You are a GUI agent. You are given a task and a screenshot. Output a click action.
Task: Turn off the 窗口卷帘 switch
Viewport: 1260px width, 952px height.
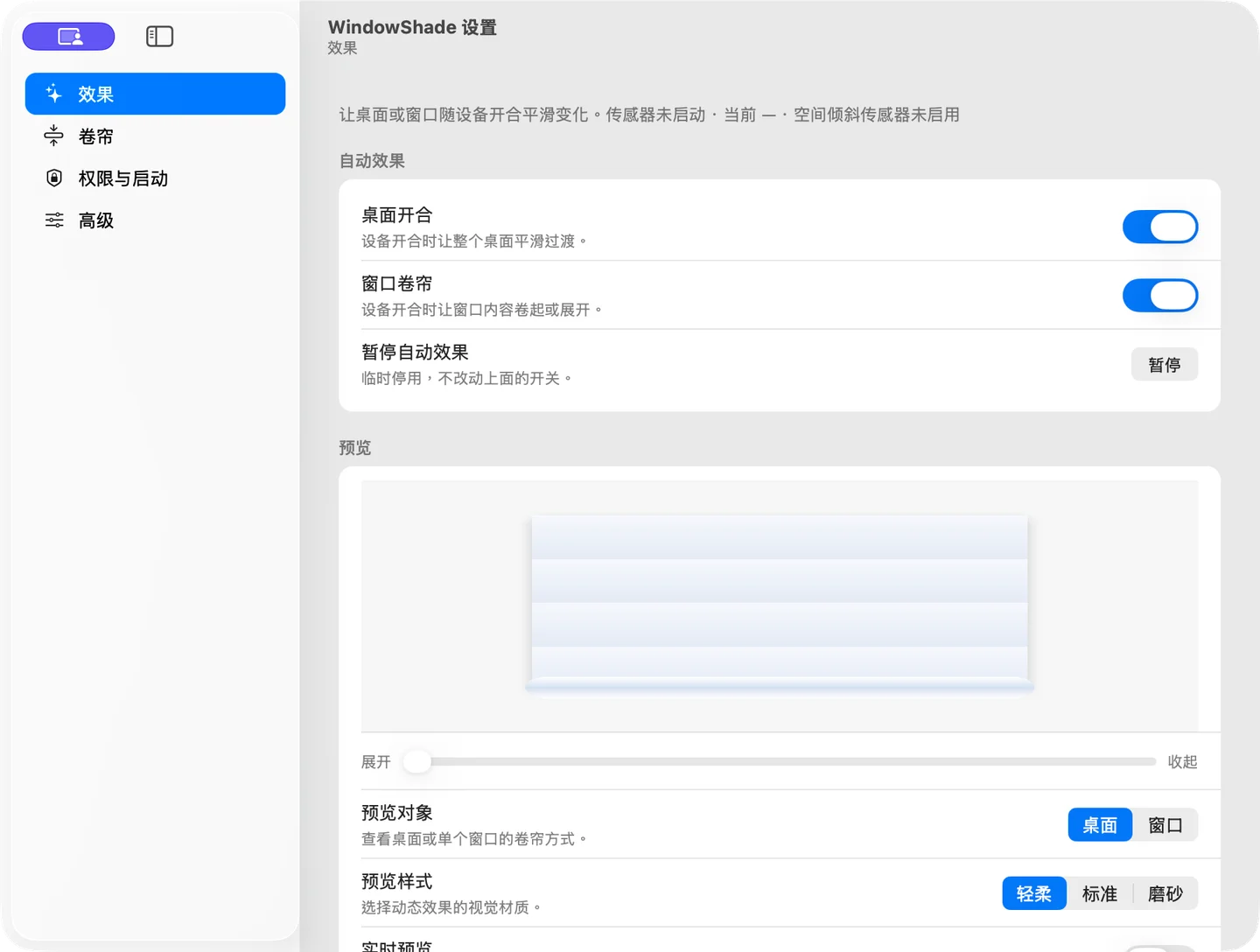click(1160, 295)
